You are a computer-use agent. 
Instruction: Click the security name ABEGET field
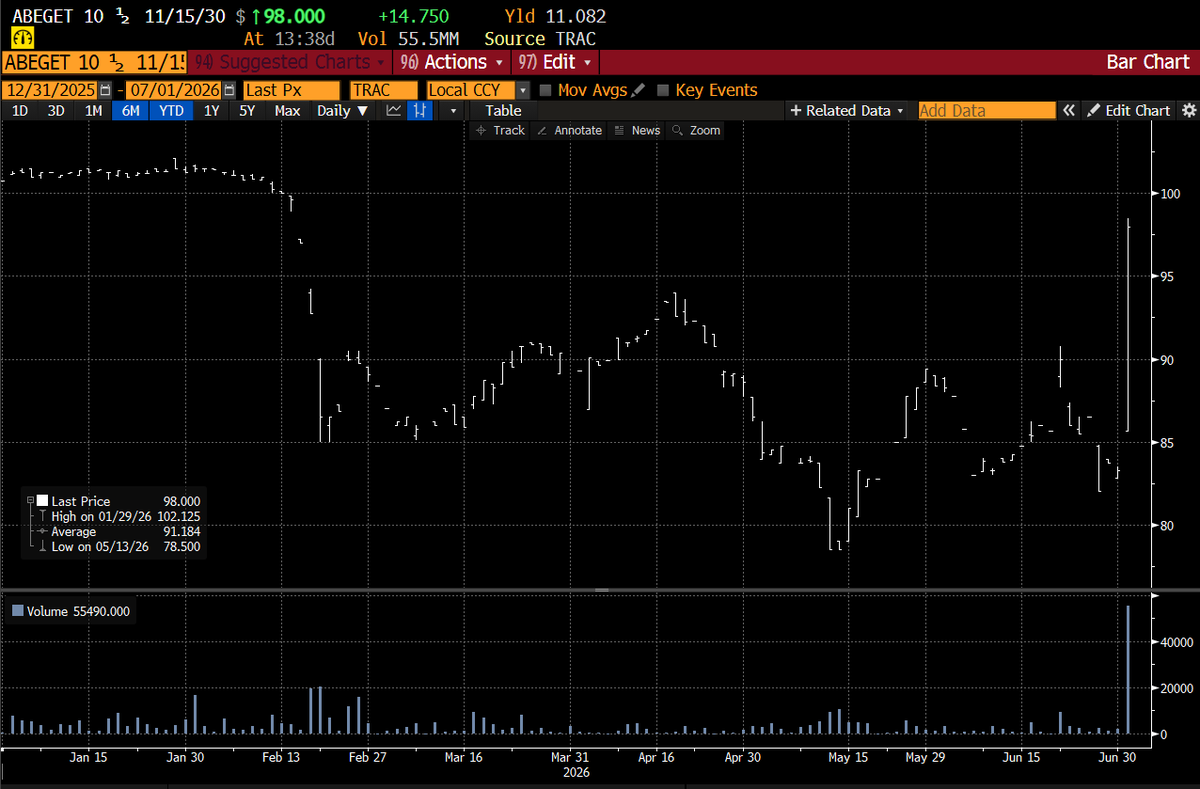click(x=94, y=62)
